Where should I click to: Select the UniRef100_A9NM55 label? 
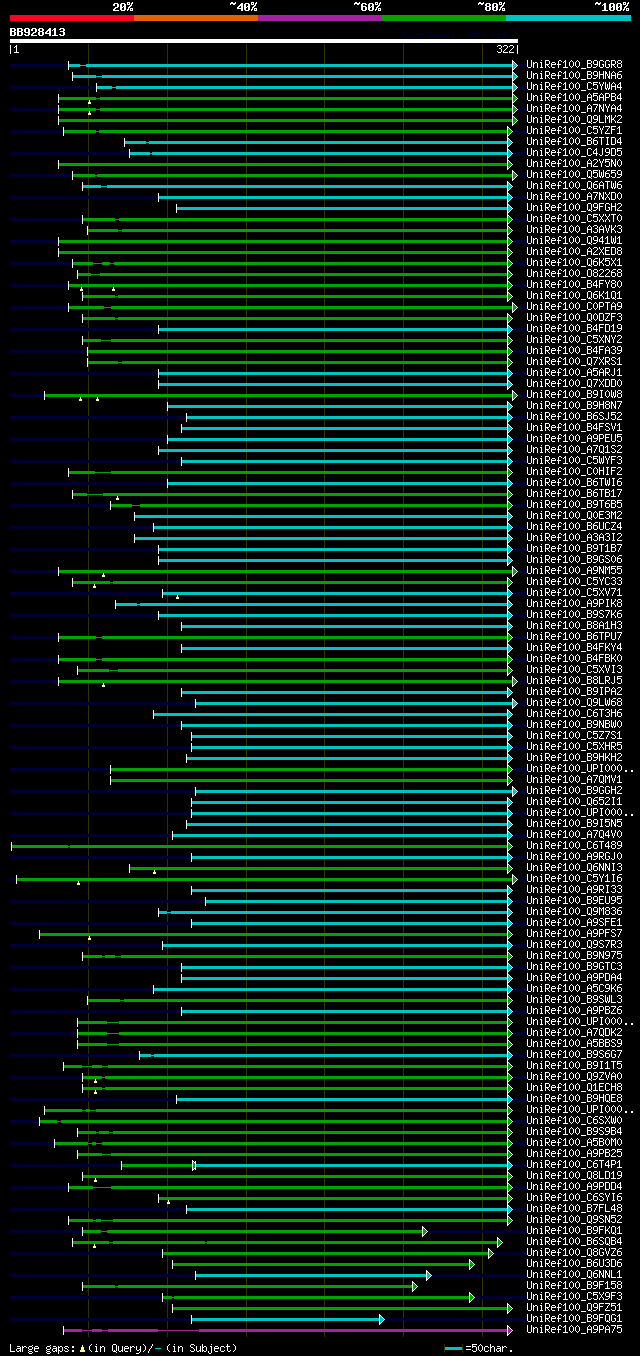[574, 570]
